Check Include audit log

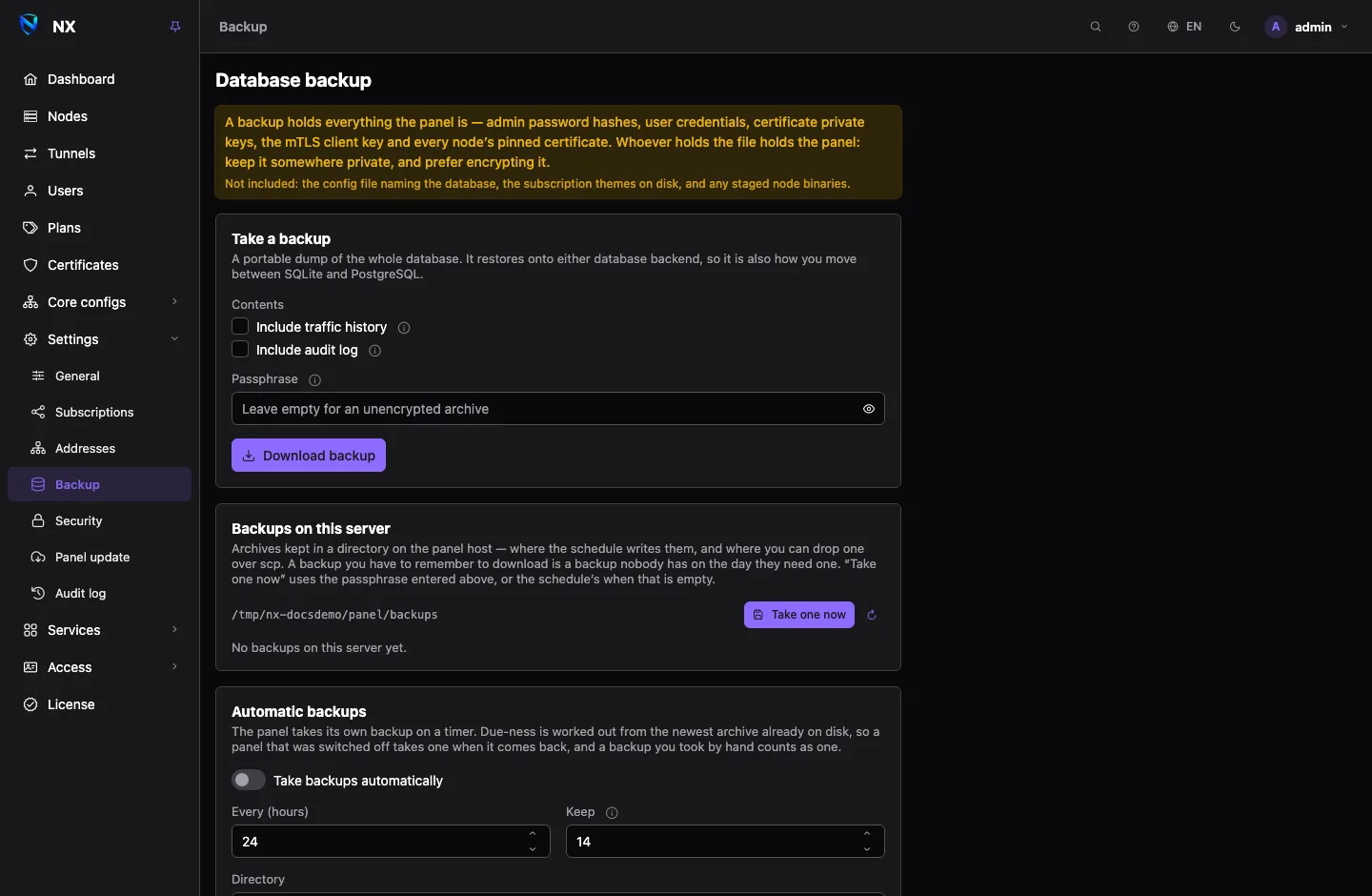240,349
